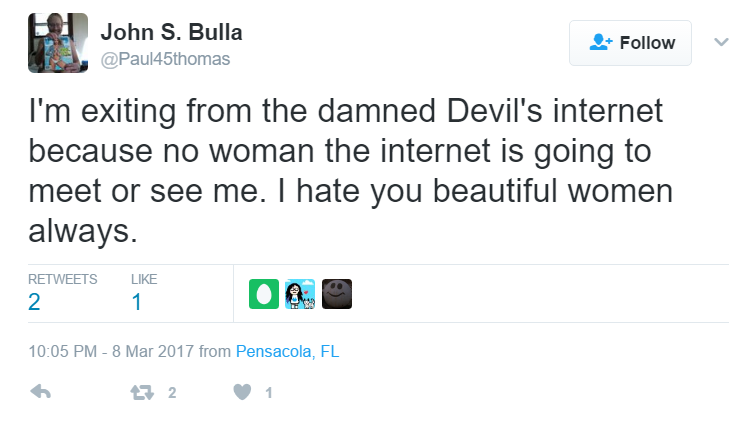Open the dark smiley face avatar profile

337,294
